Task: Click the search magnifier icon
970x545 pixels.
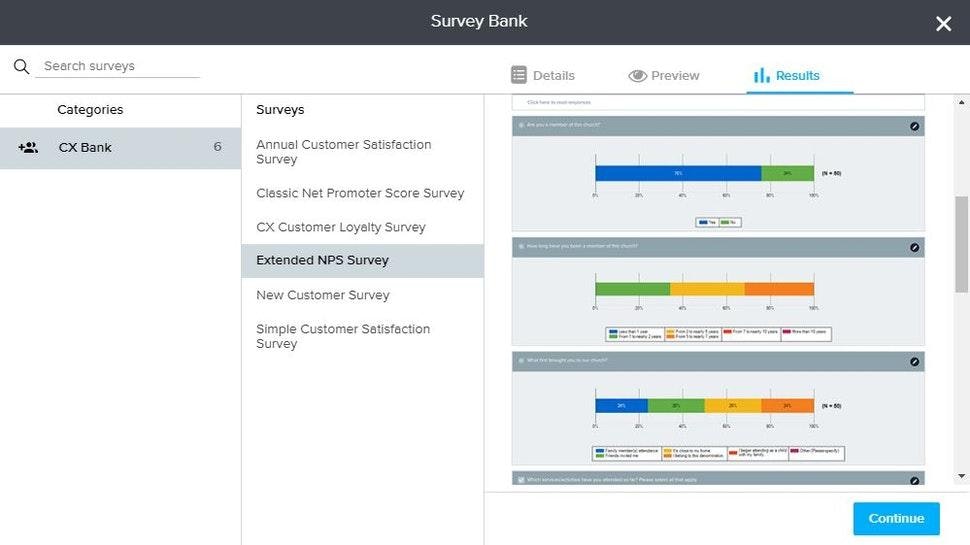Action: coord(21,67)
